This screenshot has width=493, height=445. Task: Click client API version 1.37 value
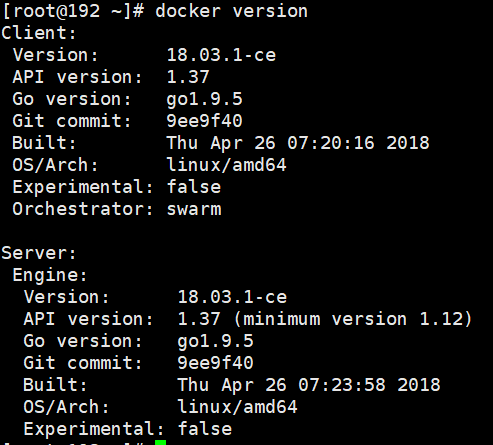click(188, 77)
